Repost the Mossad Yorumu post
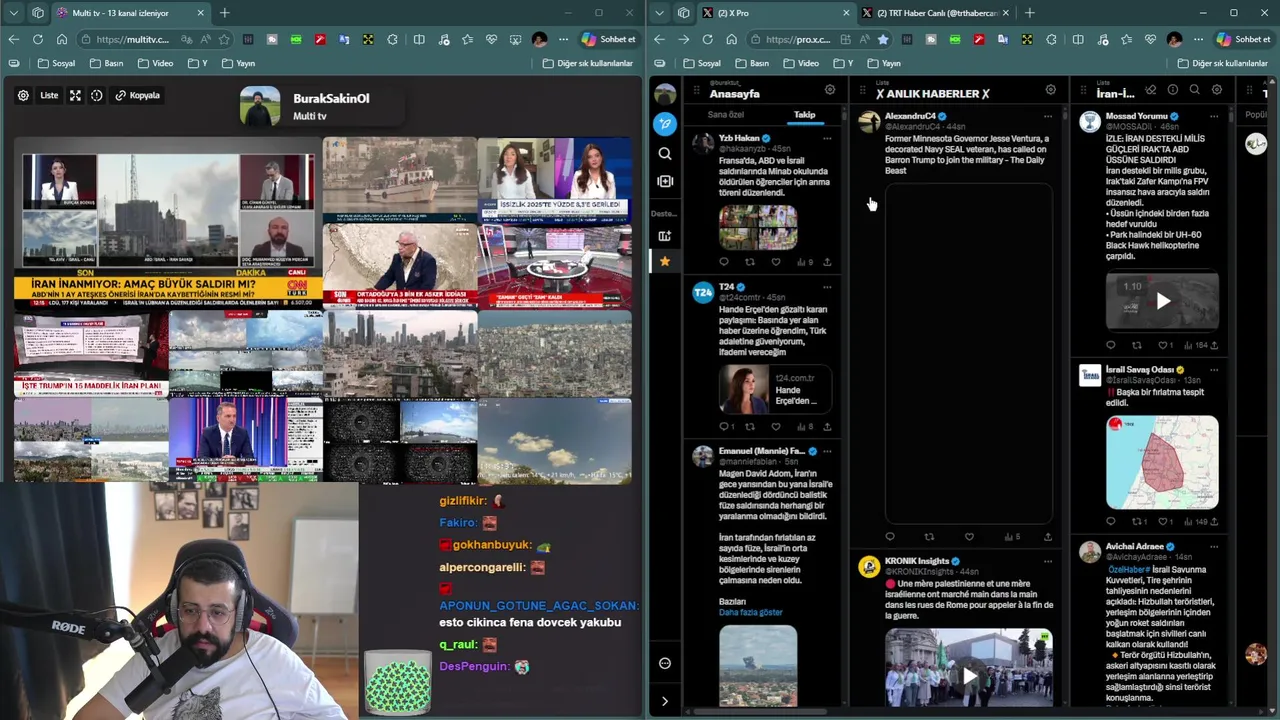The image size is (1280, 720). tap(1138, 345)
